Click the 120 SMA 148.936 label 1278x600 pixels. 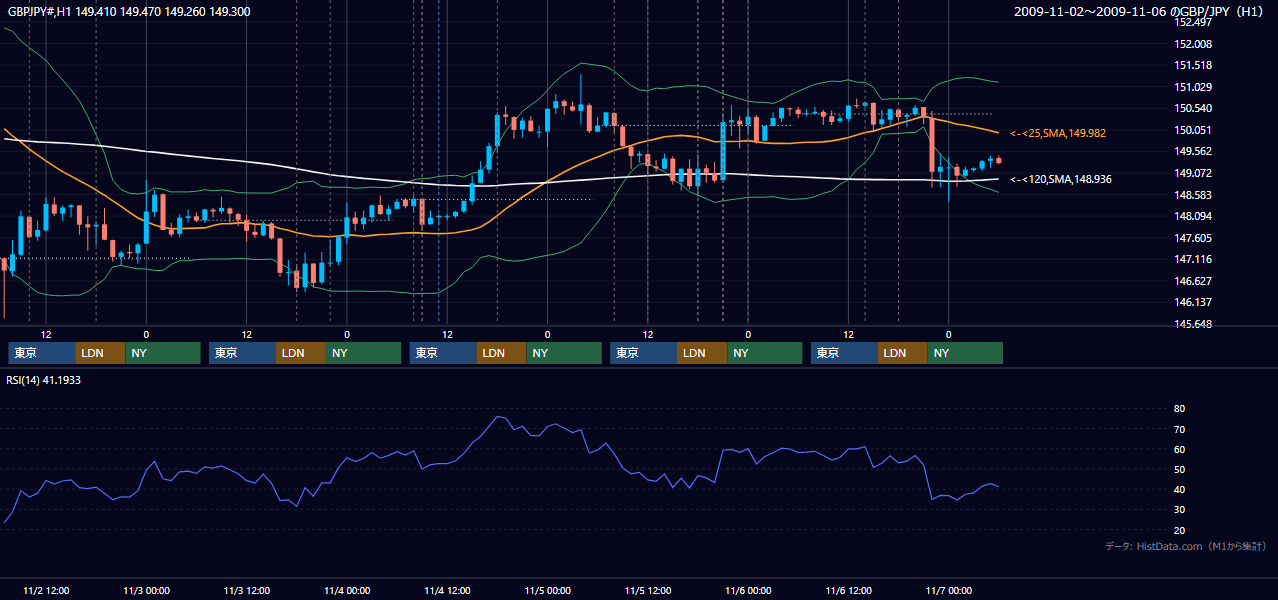coord(1061,179)
